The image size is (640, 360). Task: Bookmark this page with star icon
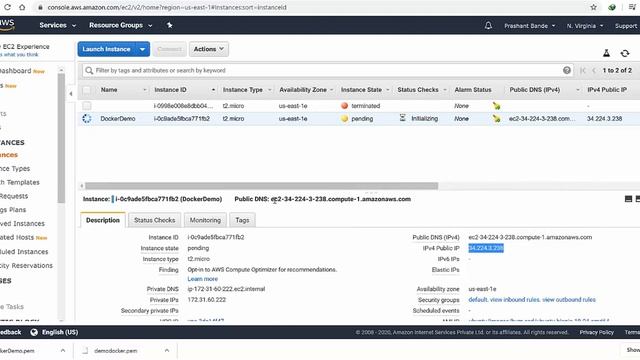(x=593, y=7)
